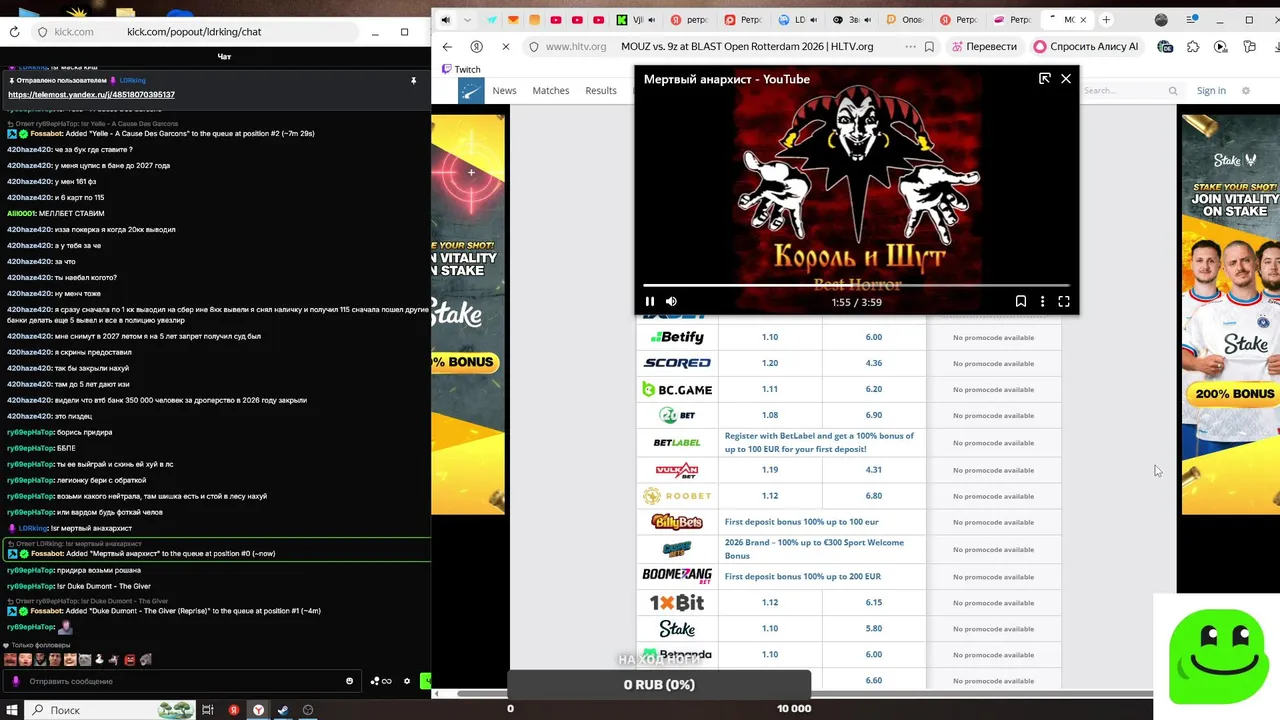Open Boomerang first deposit bonus link
Screen dimensions: 1280x720
[x=802, y=576]
